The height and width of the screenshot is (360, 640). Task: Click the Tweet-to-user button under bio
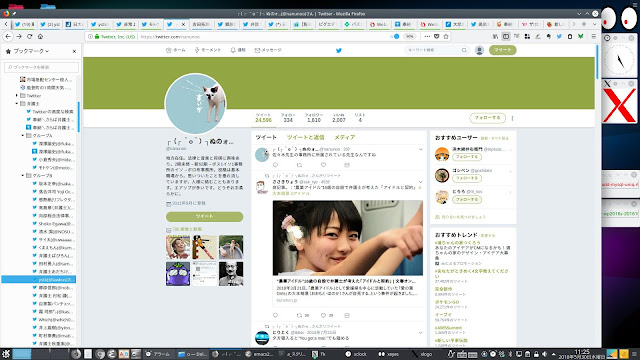pyautogui.click(x=204, y=216)
